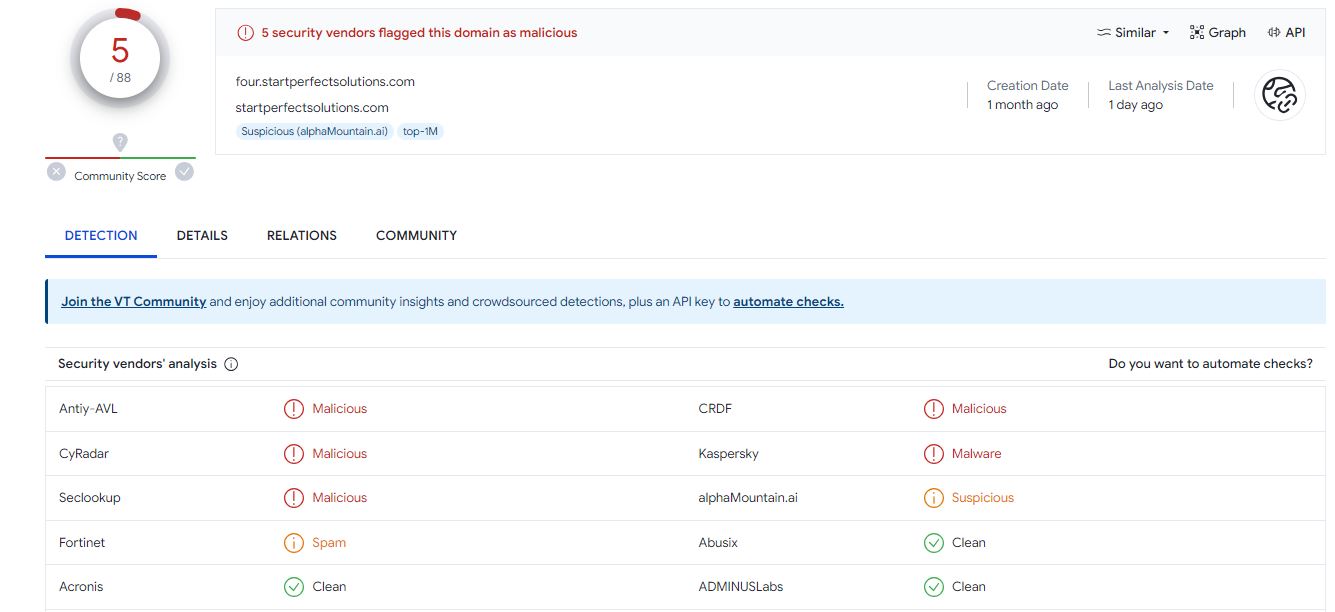
Task: Click the domain category icon beside Last Analysis Date
Action: pyautogui.click(x=1279, y=95)
